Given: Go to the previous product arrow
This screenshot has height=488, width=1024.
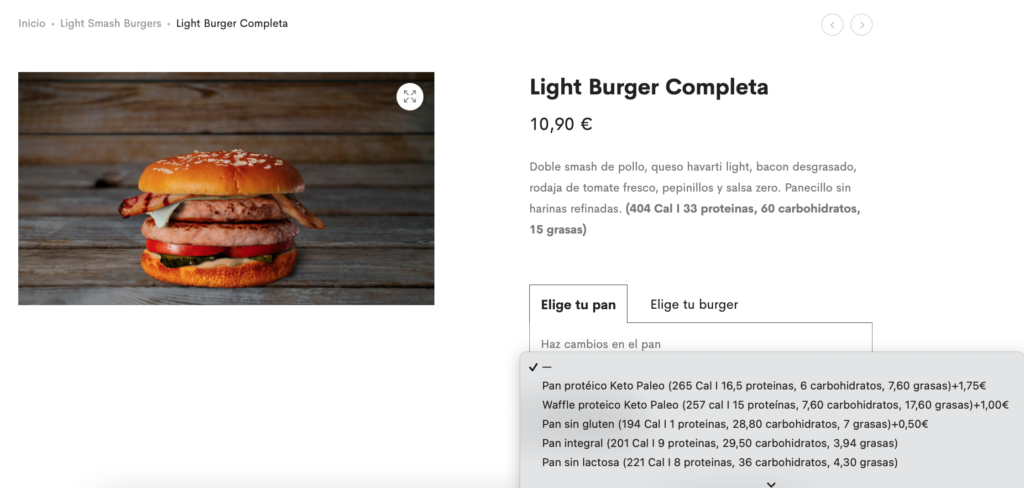Looking at the screenshot, I should [832, 25].
